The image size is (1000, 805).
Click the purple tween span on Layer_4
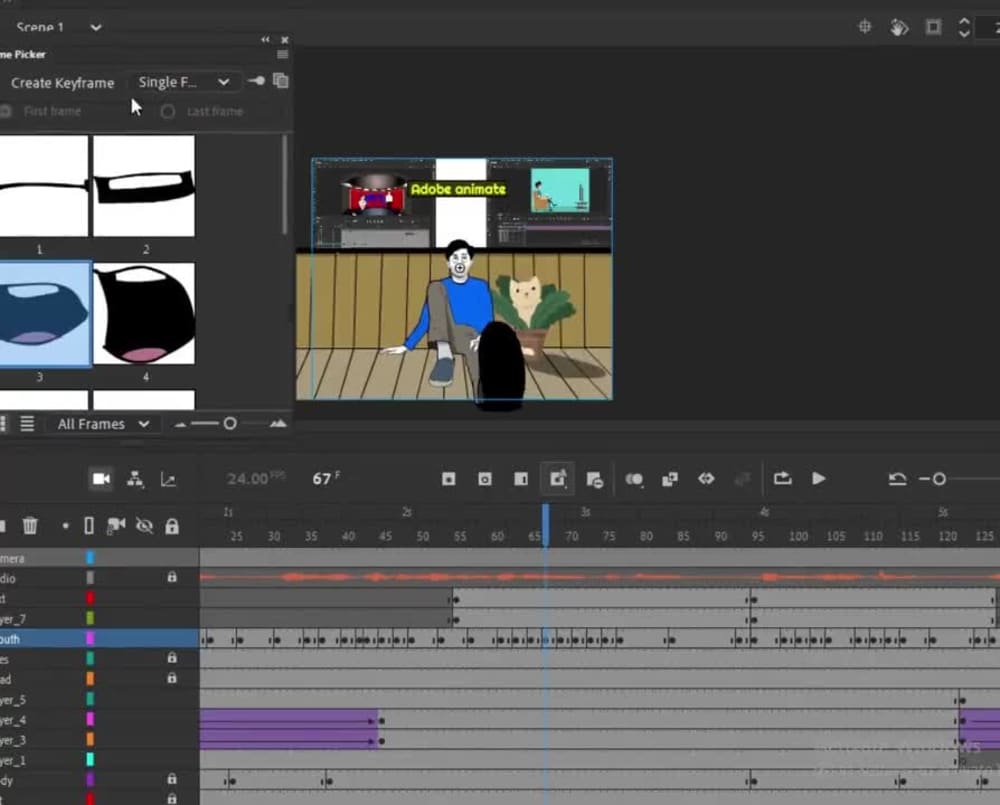[288, 720]
